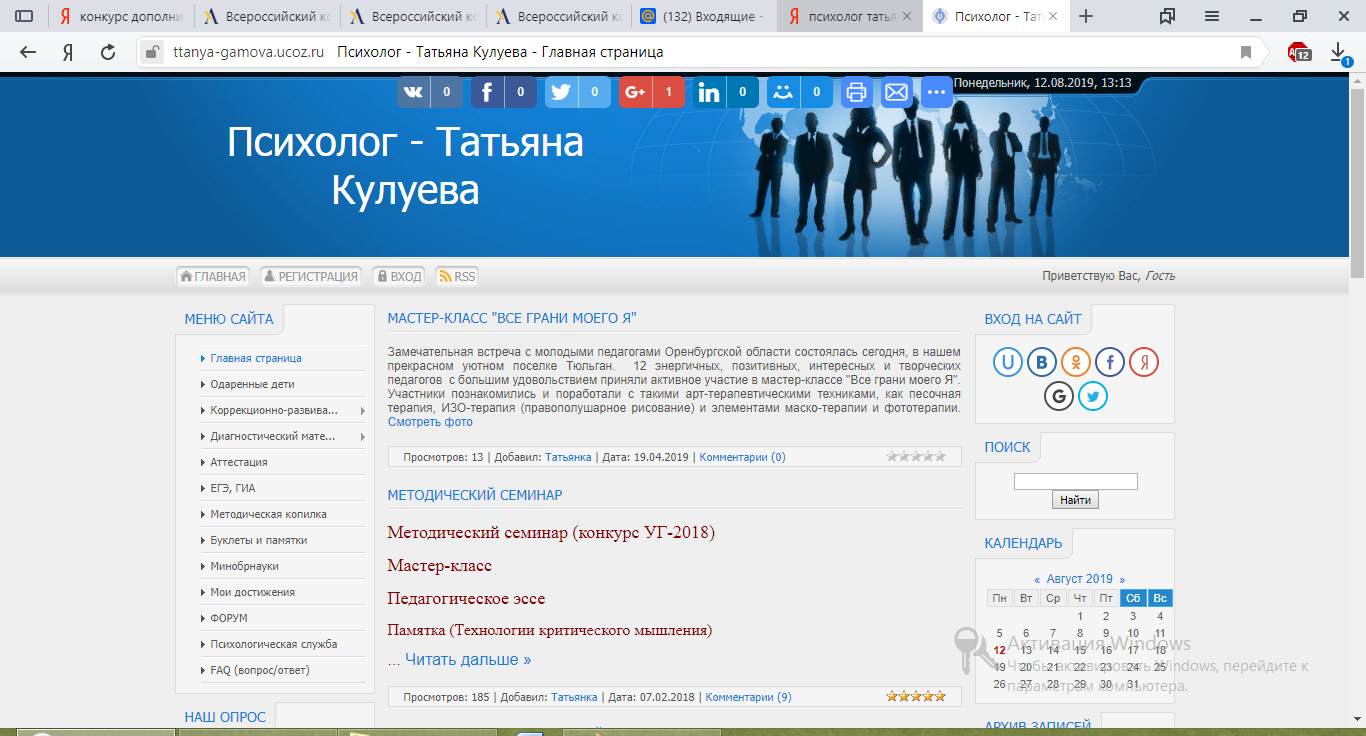
Task: Open Комментарии (9) link
Action: pos(748,697)
